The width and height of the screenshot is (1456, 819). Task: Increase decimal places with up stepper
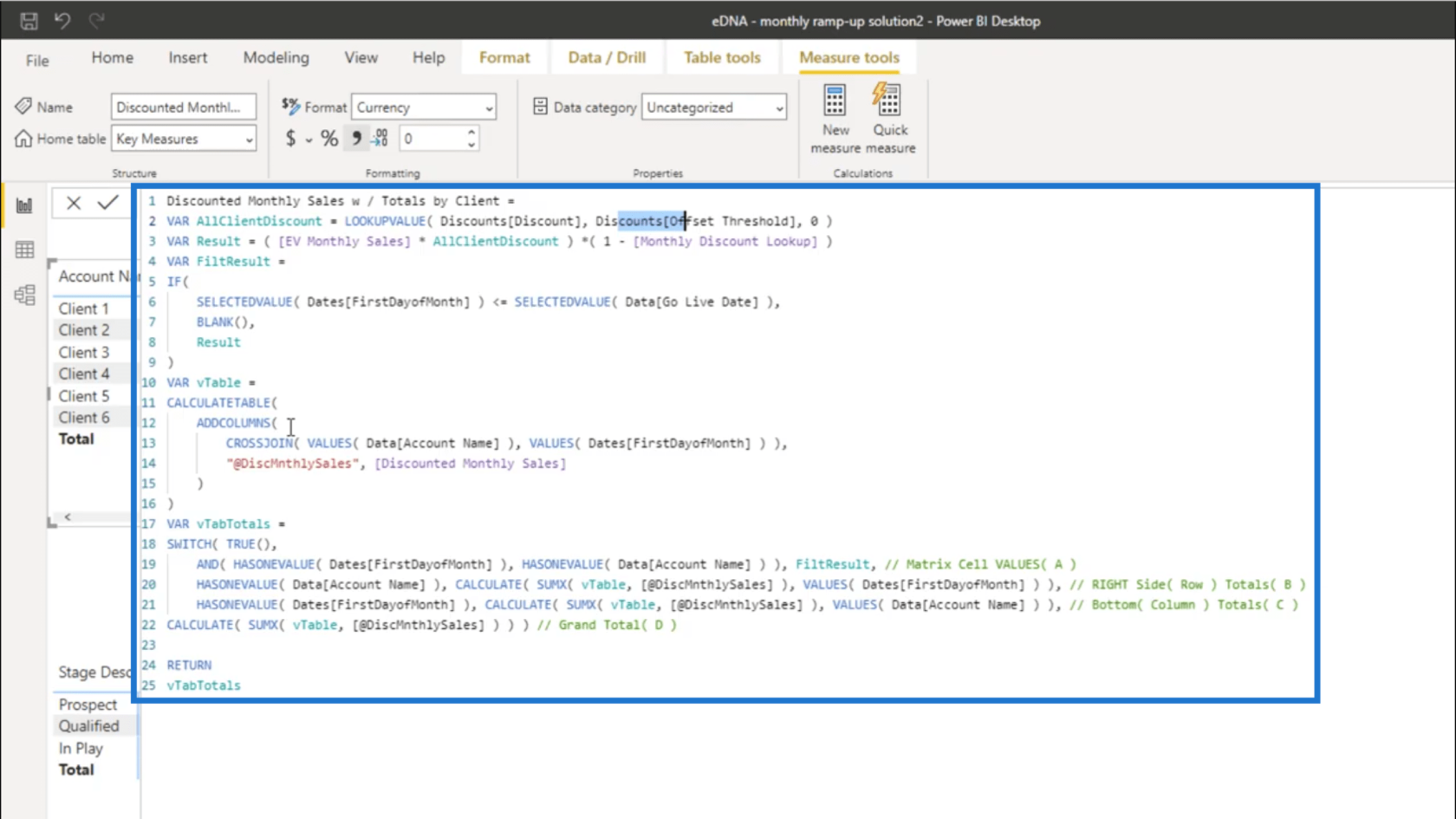point(471,133)
